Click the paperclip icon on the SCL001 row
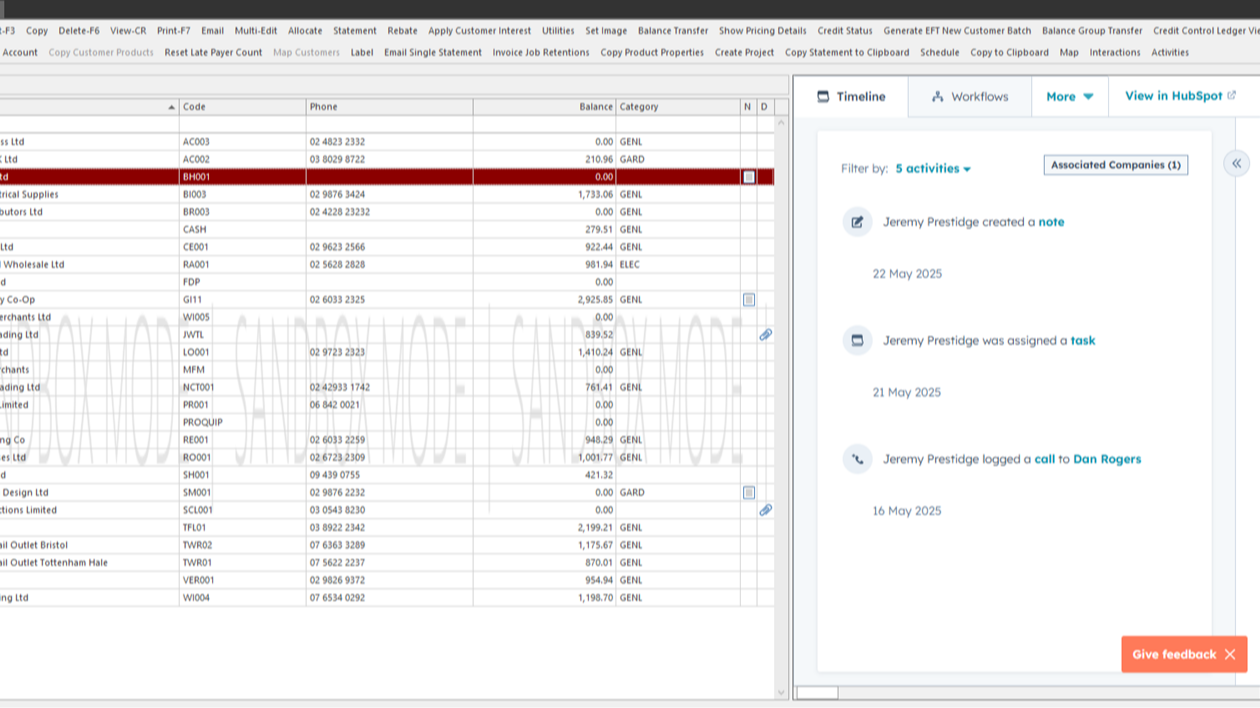Viewport: 1260px width, 708px height. pyautogui.click(x=767, y=510)
